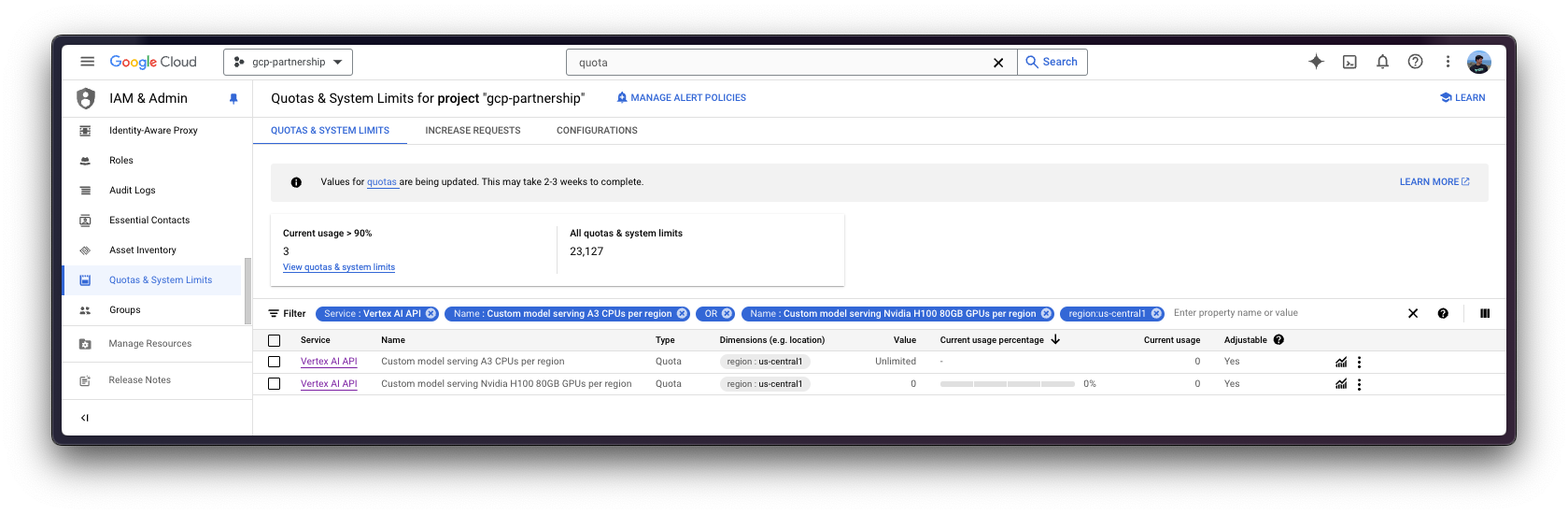
Task: Open three-dot actions for H100 GPUs row
Action: [x=1359, y=385]
